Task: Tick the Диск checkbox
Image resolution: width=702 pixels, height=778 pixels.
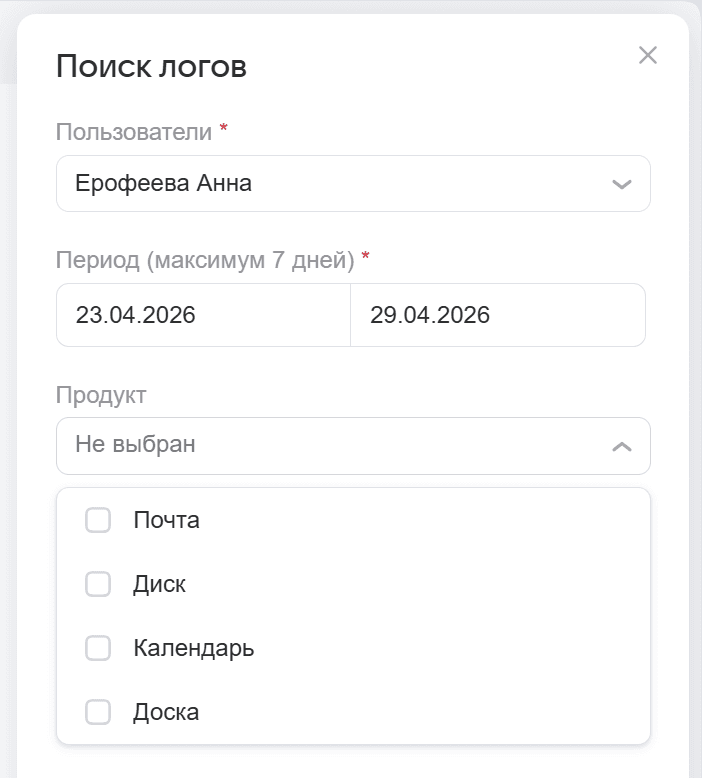Action: pos(98,584)
